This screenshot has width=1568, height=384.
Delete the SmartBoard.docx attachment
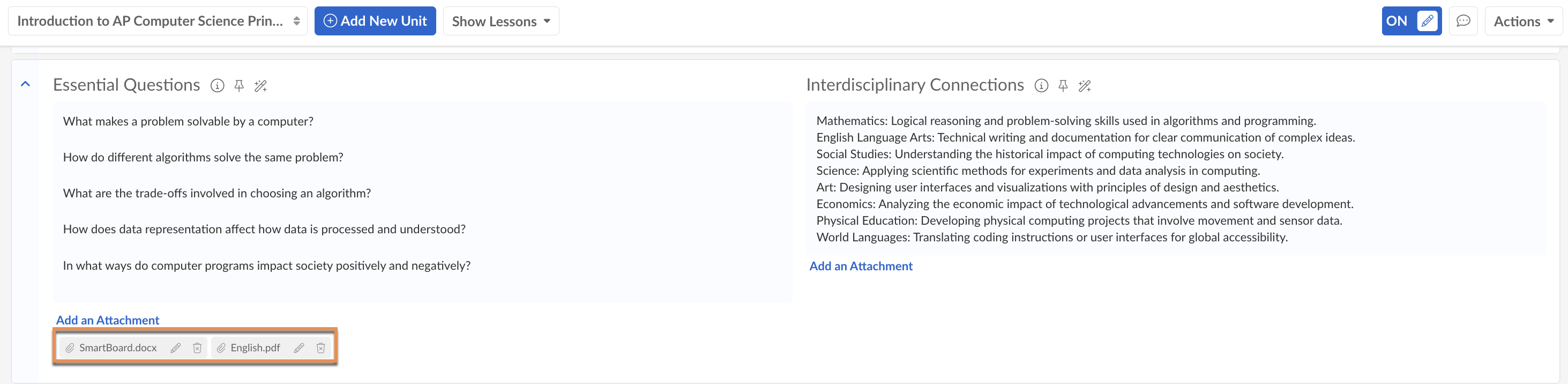coord(197,348)
